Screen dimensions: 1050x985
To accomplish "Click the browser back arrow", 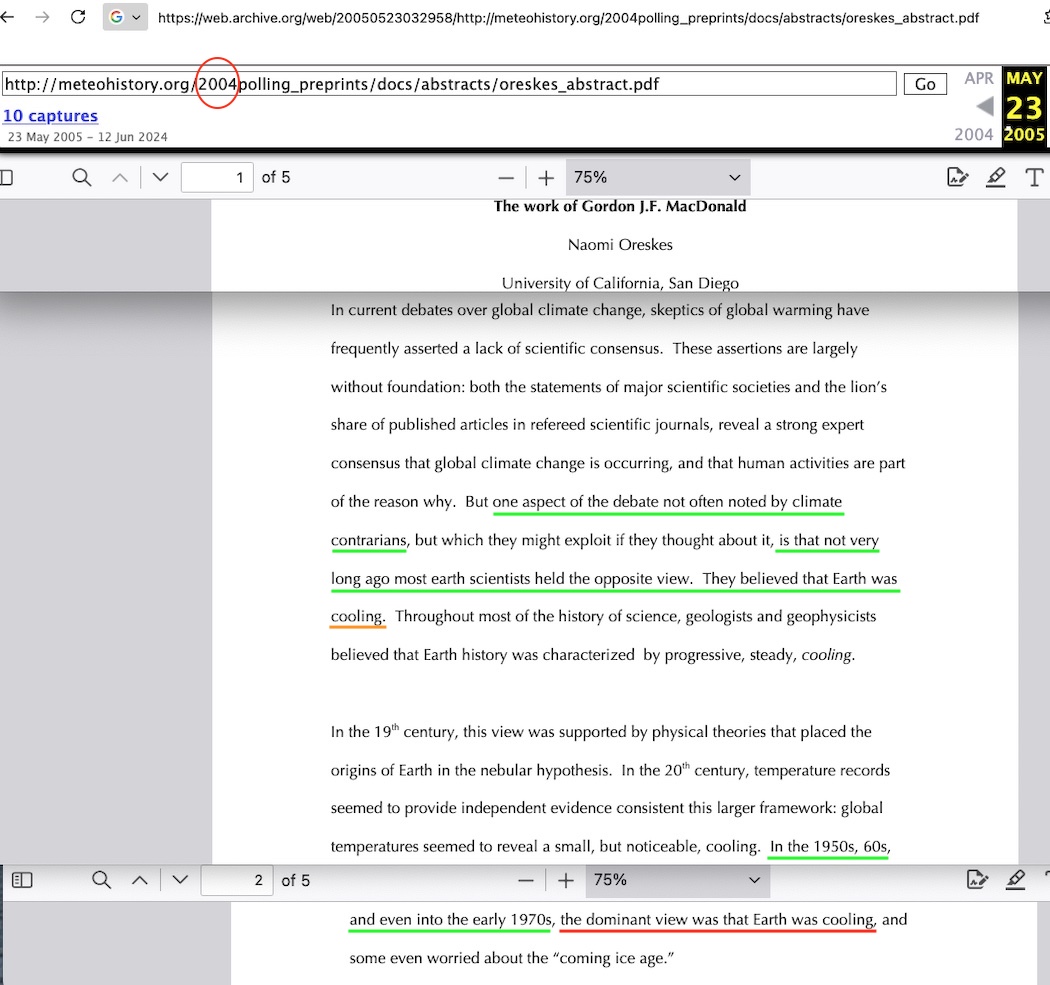I will point(8,18).
